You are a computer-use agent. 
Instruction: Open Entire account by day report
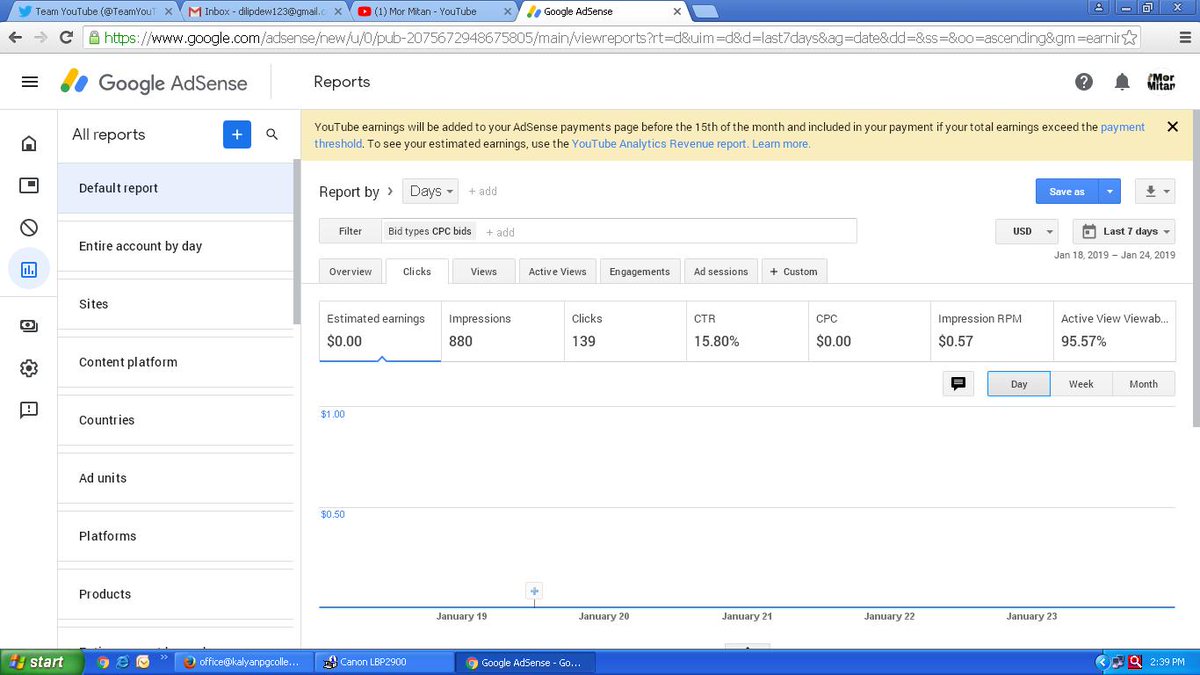click(x=175, y=246)
